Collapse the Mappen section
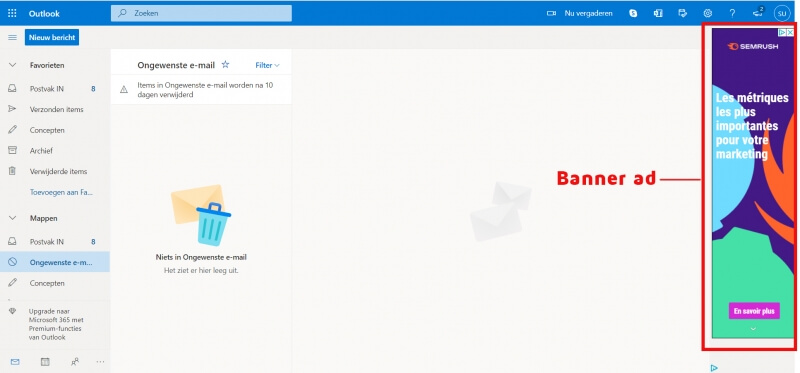This screenshot has height=373, width=800. pyautogui.click(x=12, y=218)
